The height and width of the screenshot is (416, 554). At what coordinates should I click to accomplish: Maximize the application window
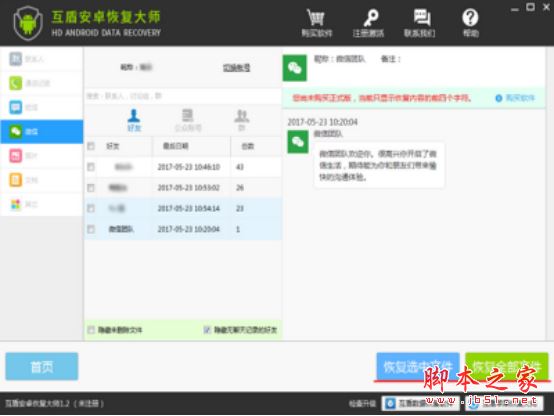tap(530, 7)
